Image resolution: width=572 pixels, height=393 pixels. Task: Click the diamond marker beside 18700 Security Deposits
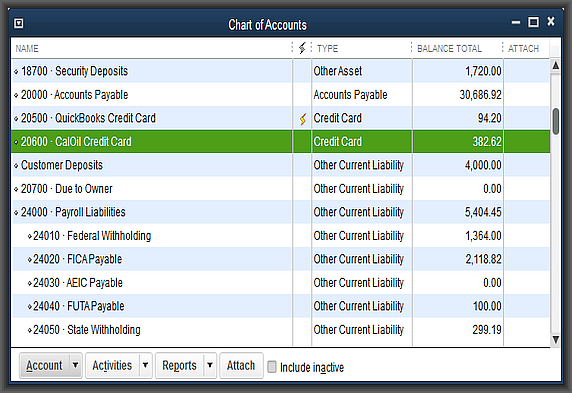(16, 72)
